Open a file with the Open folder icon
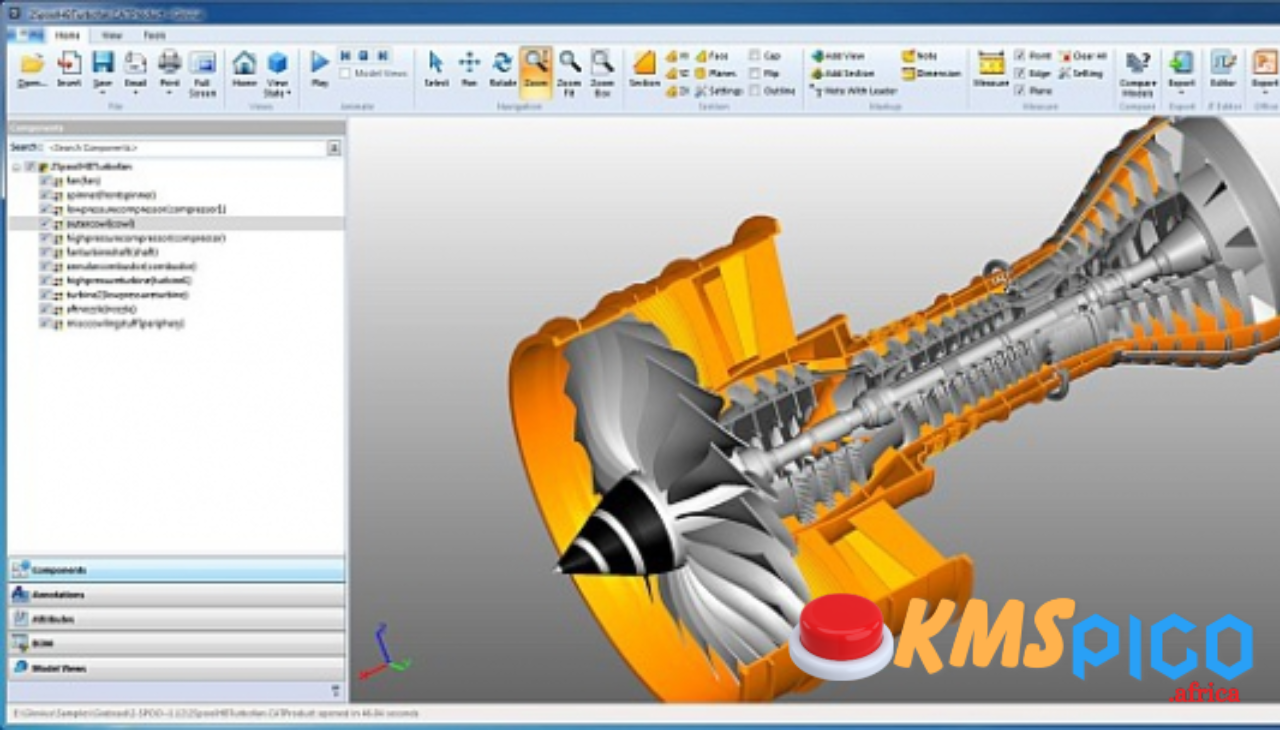Image resolution: width=1280 pixels, height=730 pixels. 32,63
